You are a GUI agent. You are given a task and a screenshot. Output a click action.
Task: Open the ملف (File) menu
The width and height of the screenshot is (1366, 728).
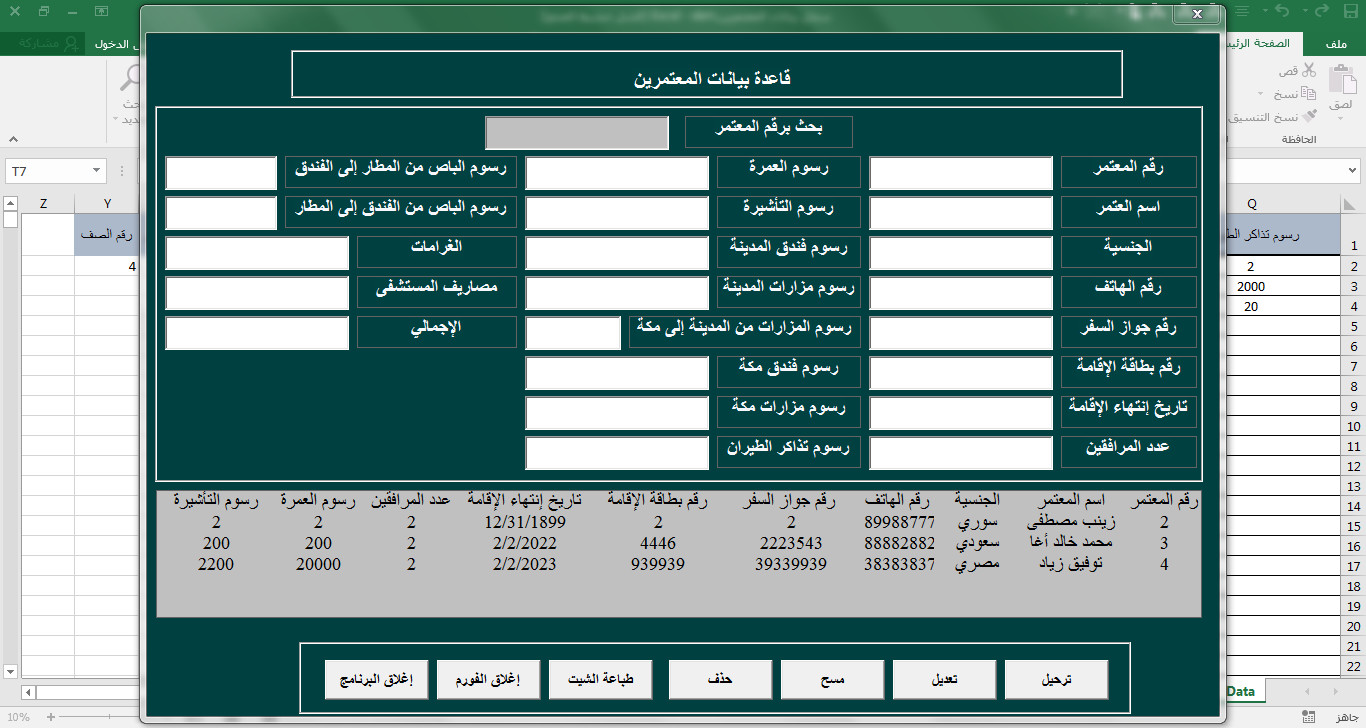pos(1337,44)
